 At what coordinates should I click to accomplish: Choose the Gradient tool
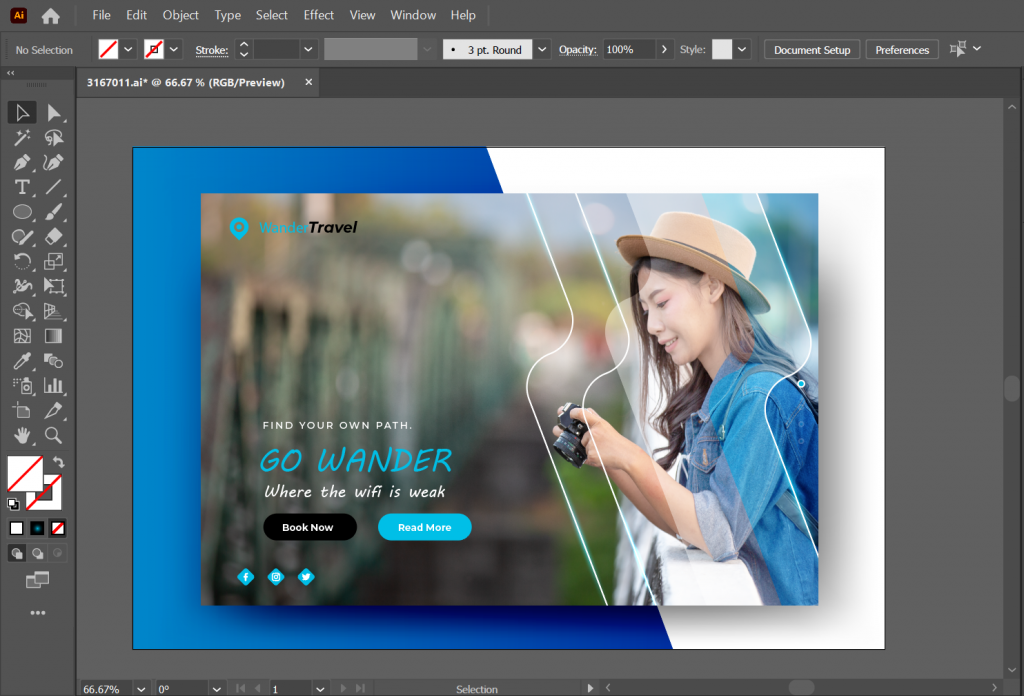(54, 336)
